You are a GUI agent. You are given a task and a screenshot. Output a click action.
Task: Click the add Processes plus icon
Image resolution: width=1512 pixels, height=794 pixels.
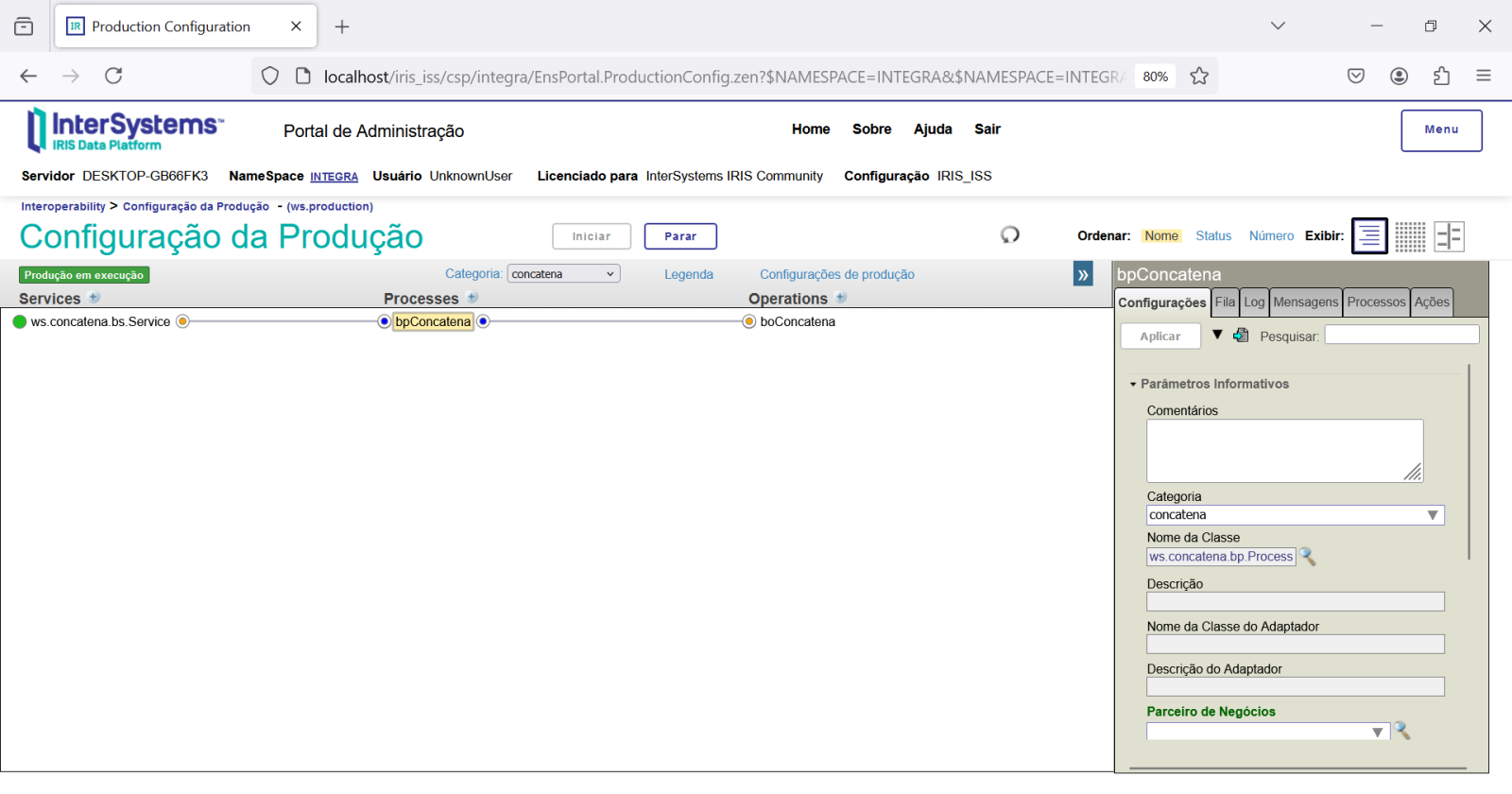472,298
